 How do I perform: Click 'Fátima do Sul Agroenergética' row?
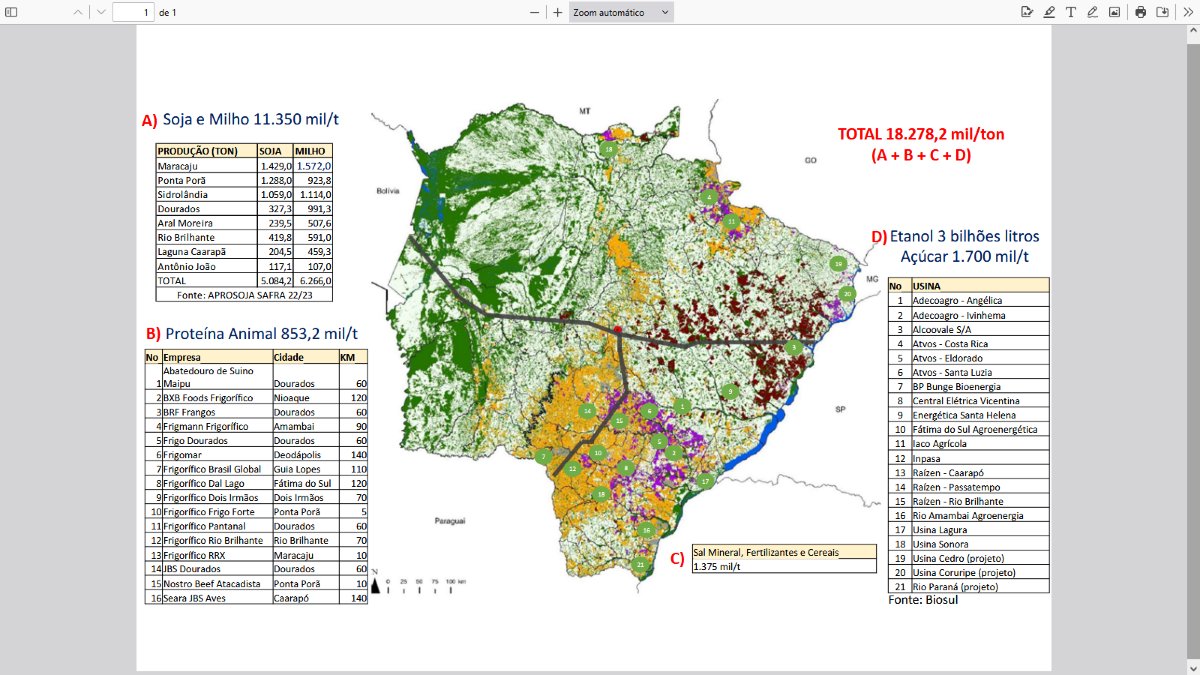(x=968, y=429)
